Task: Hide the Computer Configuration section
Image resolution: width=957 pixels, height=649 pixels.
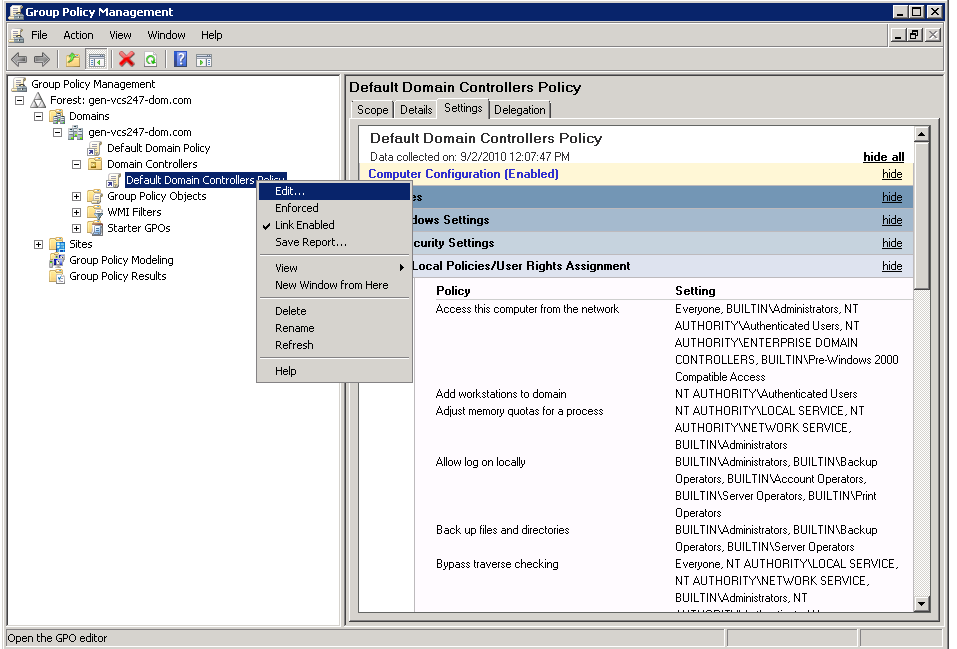Action: (890, 173)
